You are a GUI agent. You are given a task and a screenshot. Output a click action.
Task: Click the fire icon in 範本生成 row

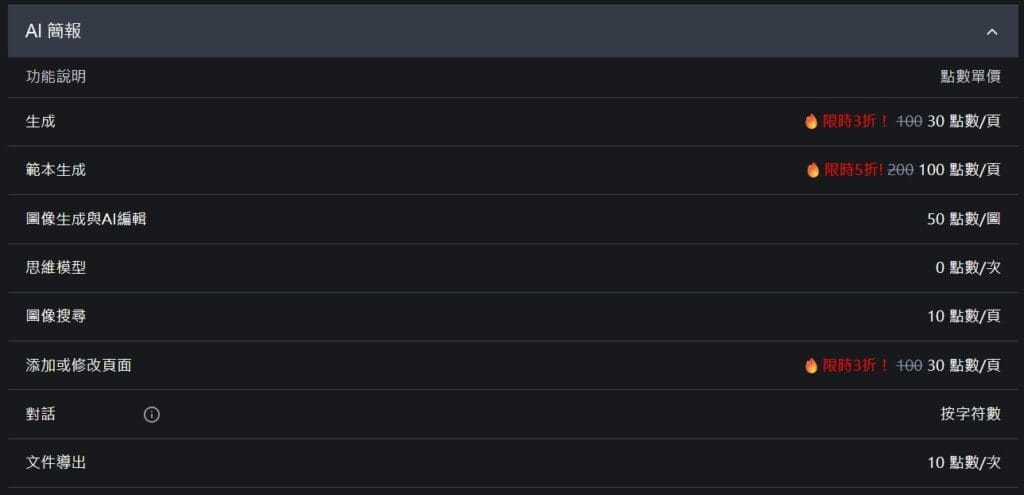pyautogui.click(x=813, y=170)
